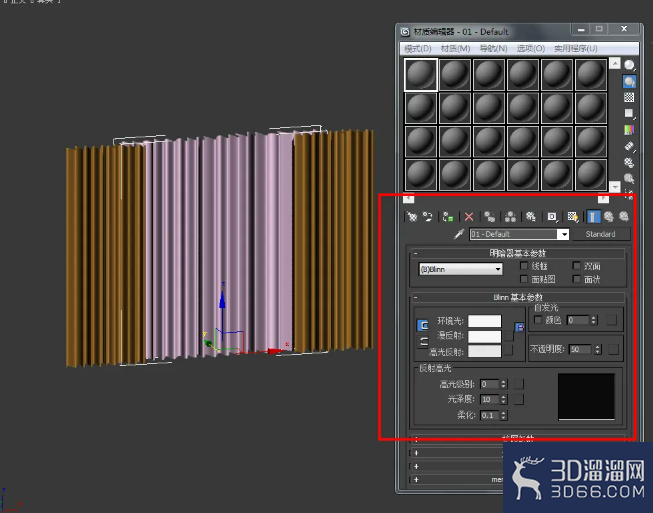Toggle the Backlight sample icon
This screenshot has width=653, height=513.
[629, 81]
